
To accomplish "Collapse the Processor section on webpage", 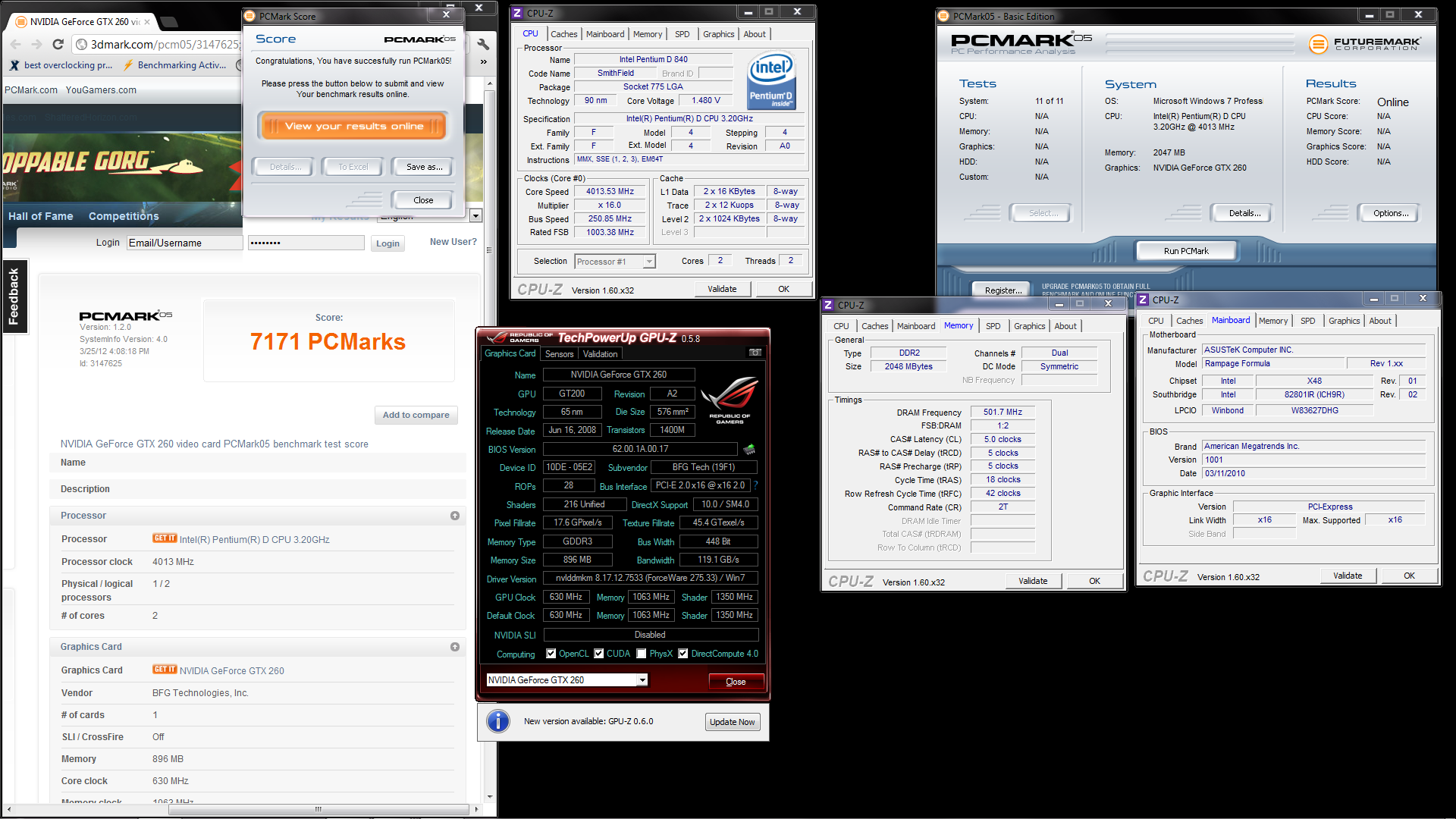I will click(455, 516).
